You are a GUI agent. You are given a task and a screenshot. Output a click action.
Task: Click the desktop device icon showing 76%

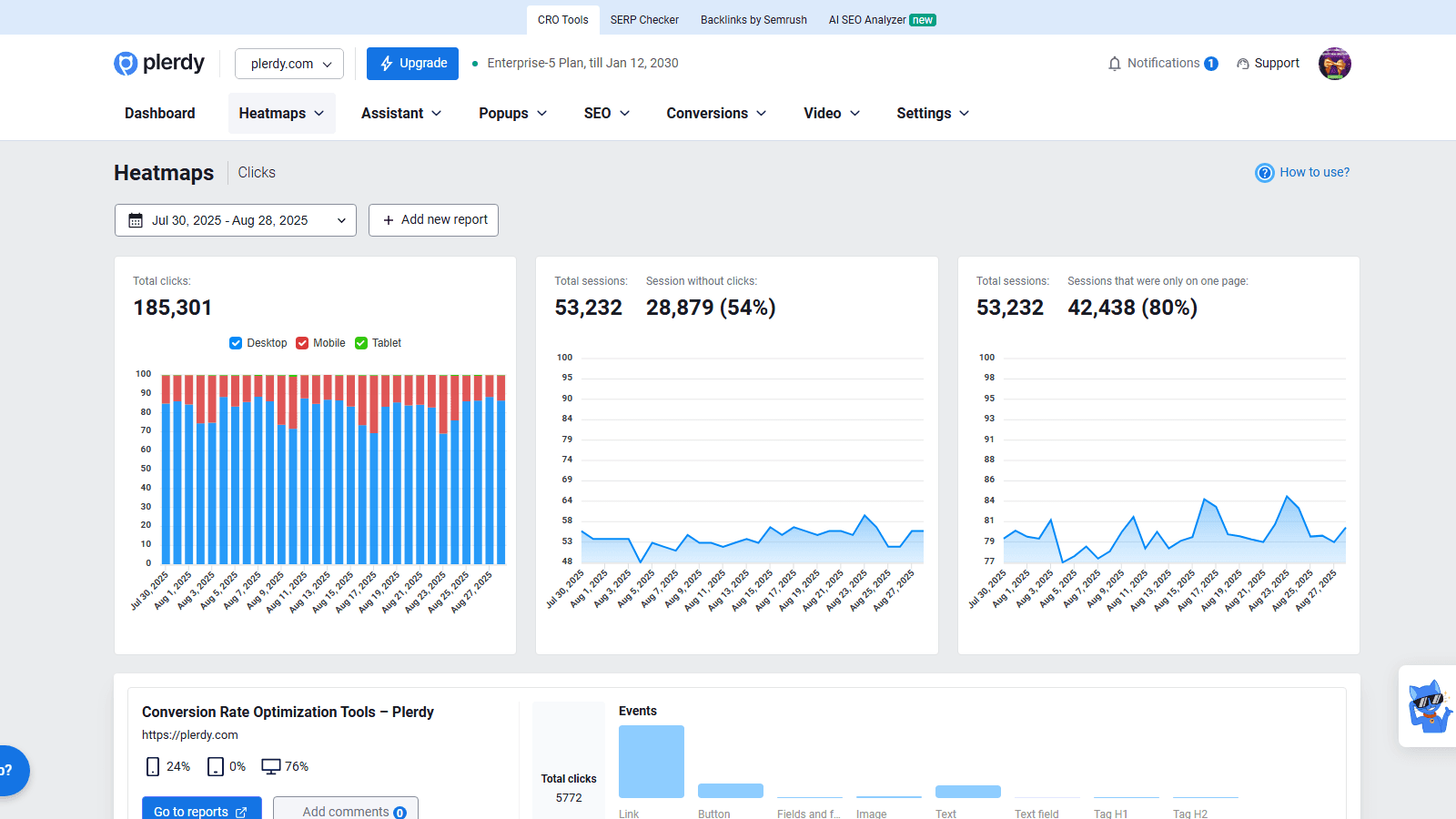[270, 766]
